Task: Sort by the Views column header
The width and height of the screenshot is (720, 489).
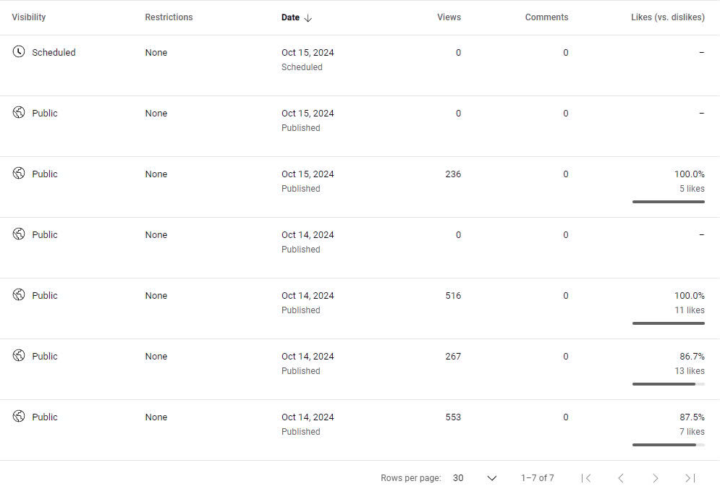Action: pos(449,17)
